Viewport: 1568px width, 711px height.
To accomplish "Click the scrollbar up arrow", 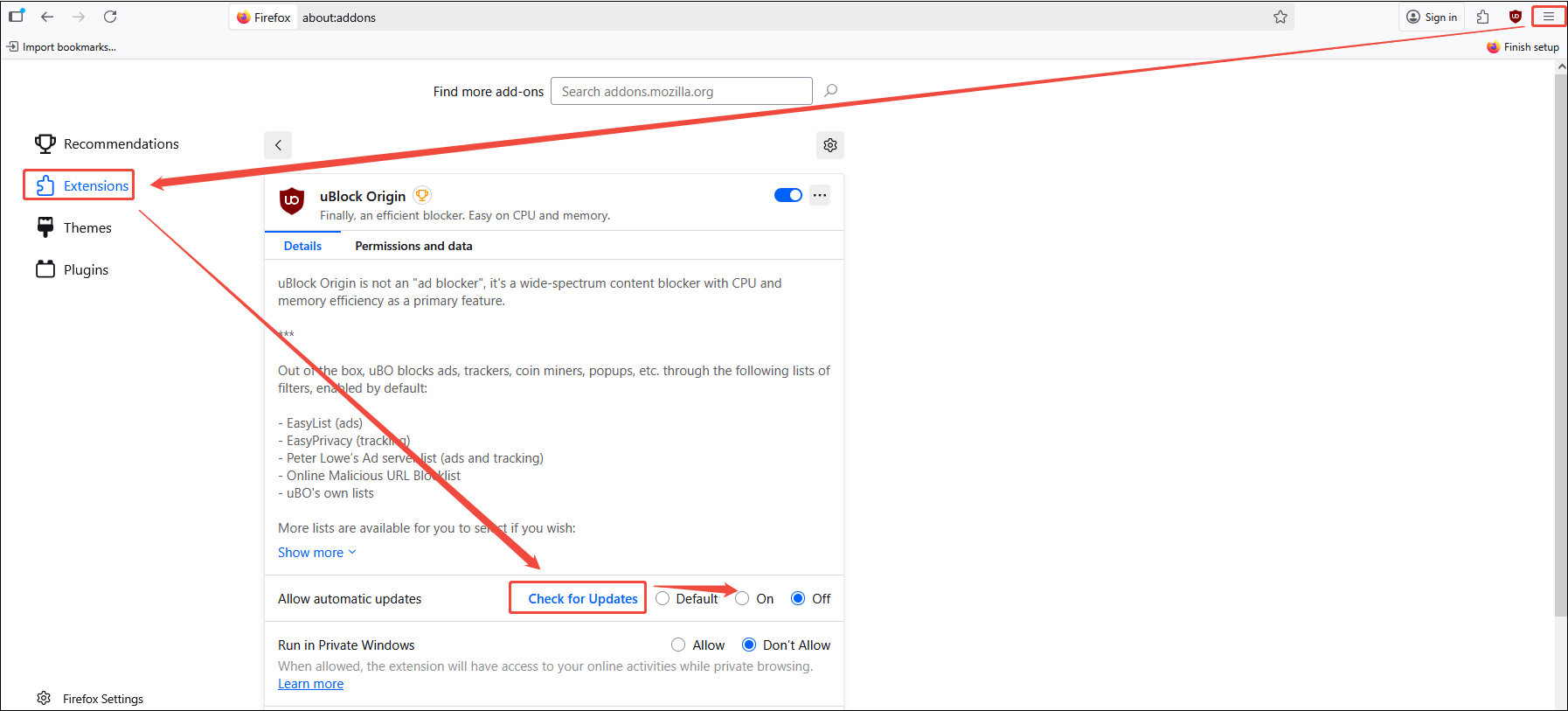I will pos(1561,66).
